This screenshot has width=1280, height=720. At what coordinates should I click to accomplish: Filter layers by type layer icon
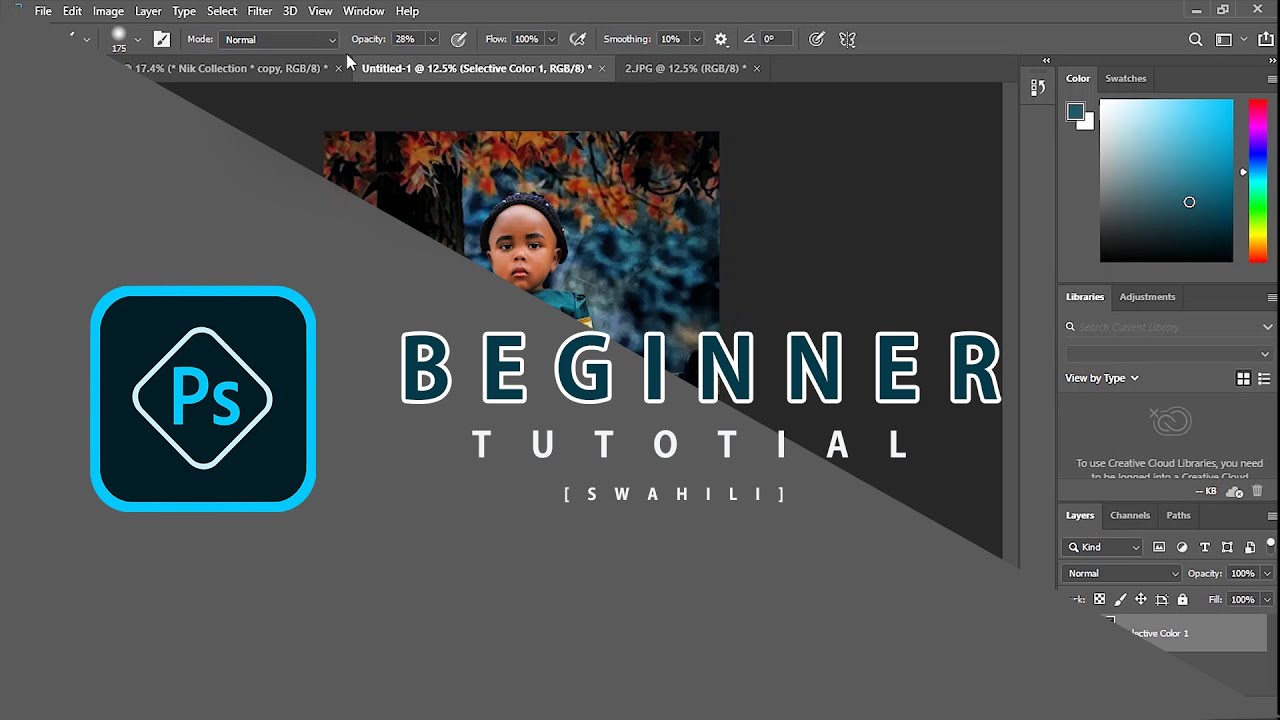point(1204,547)
